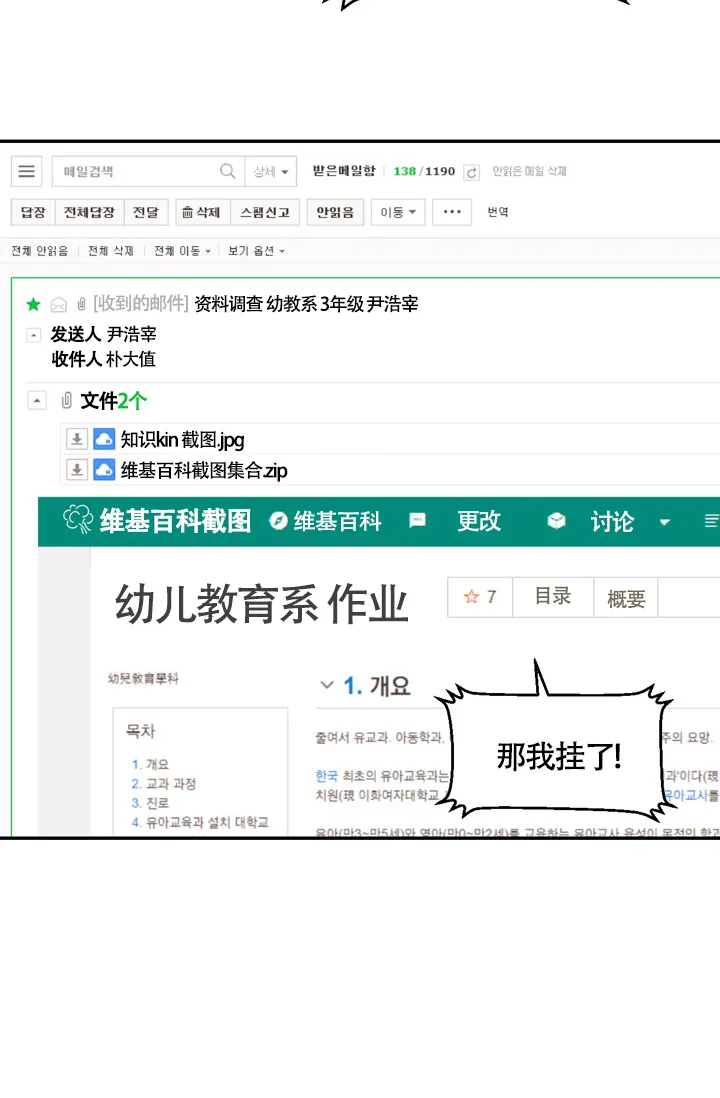The image size is (720, 1098).
Task: Click the 전체답장 reply-all button
Action: pyautogui.click(x=89, y=212)
